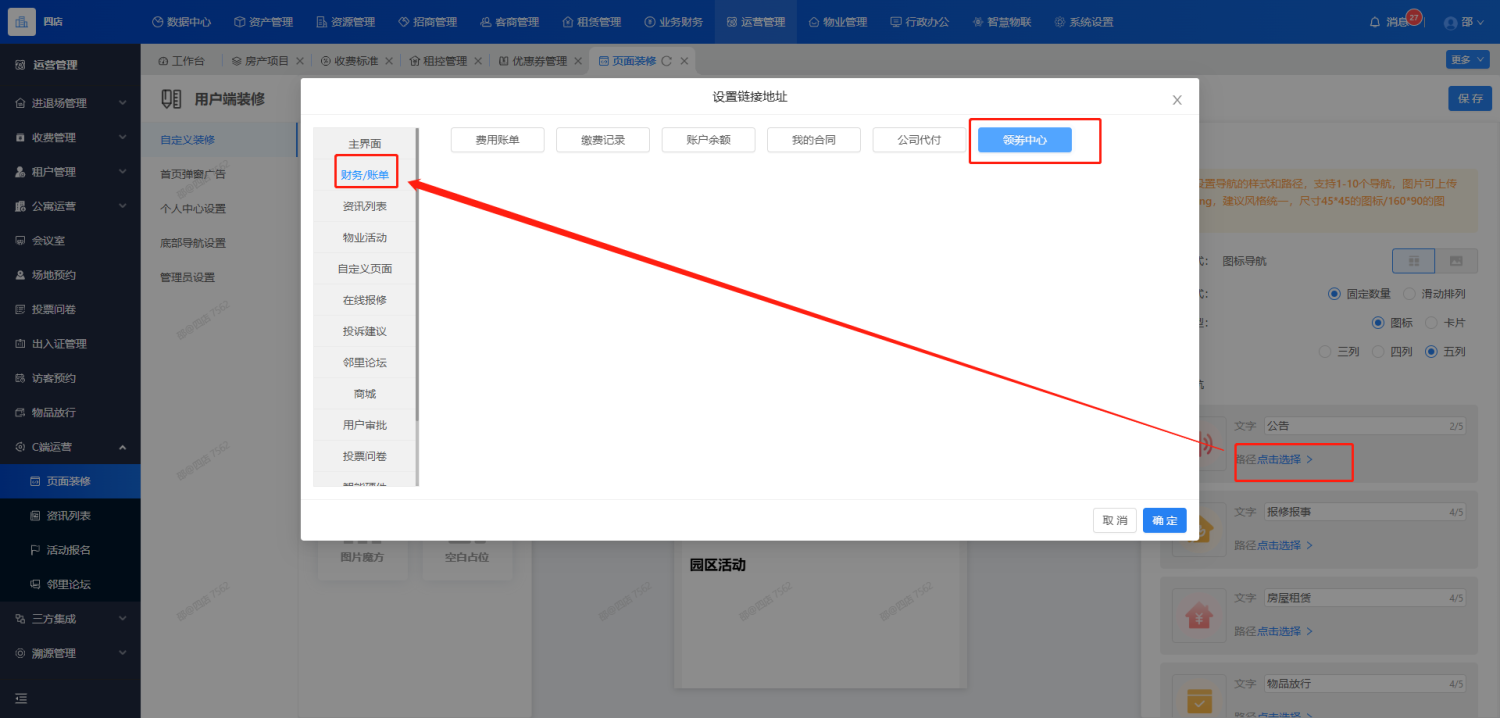Select the 滑动排列 radio option
The width and height of the screenshot is (1500, 718).
(1410, 294)
